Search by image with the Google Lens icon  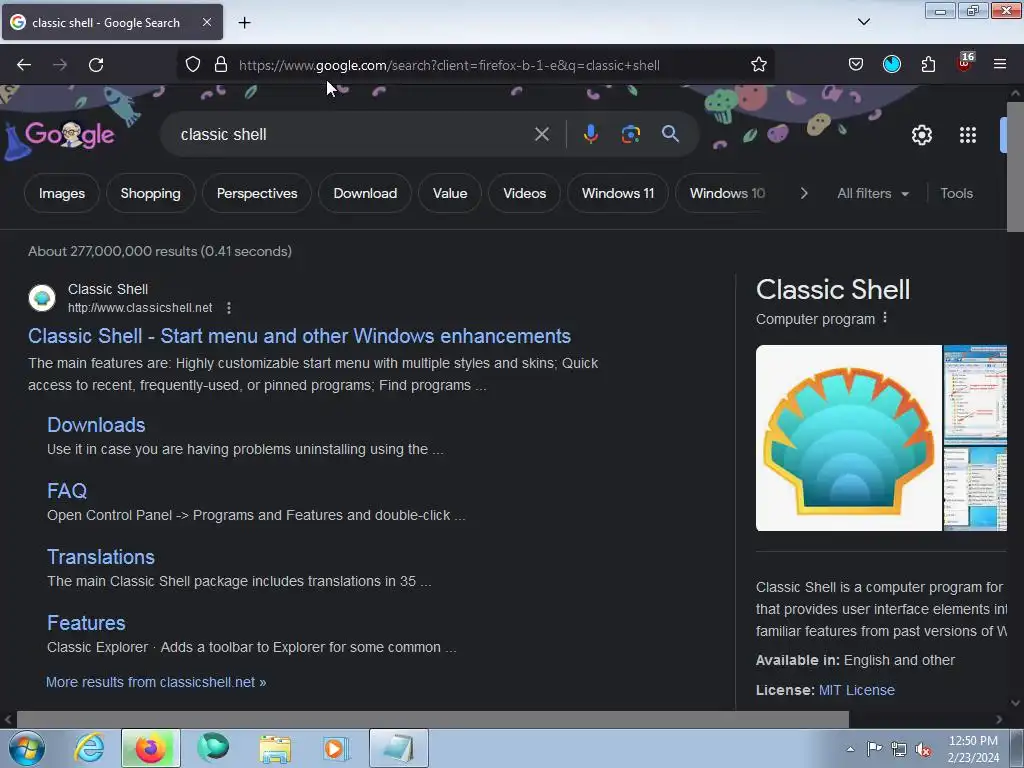click(x=630, y=135)
